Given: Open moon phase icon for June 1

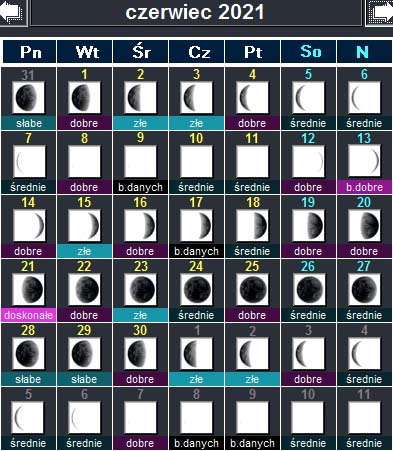Looking at the screenshot, I should [84, 98].
